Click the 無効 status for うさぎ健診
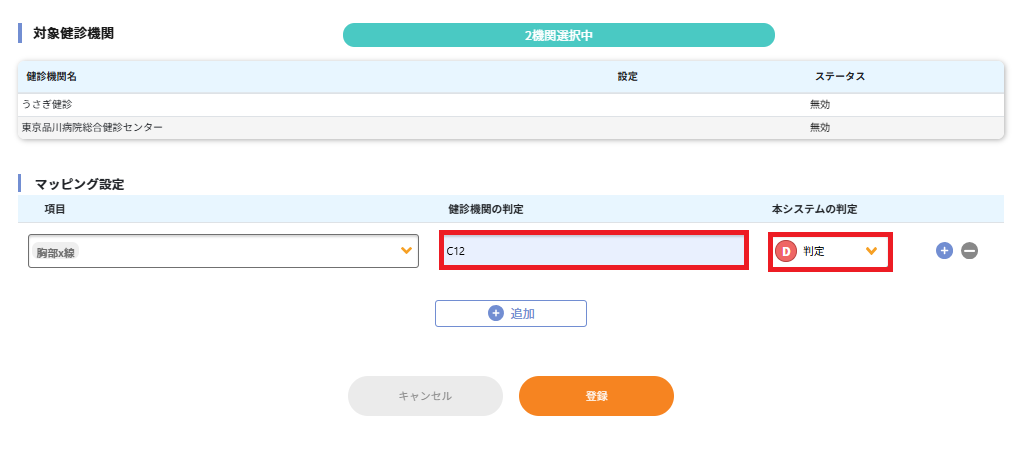 coord(820,104)
